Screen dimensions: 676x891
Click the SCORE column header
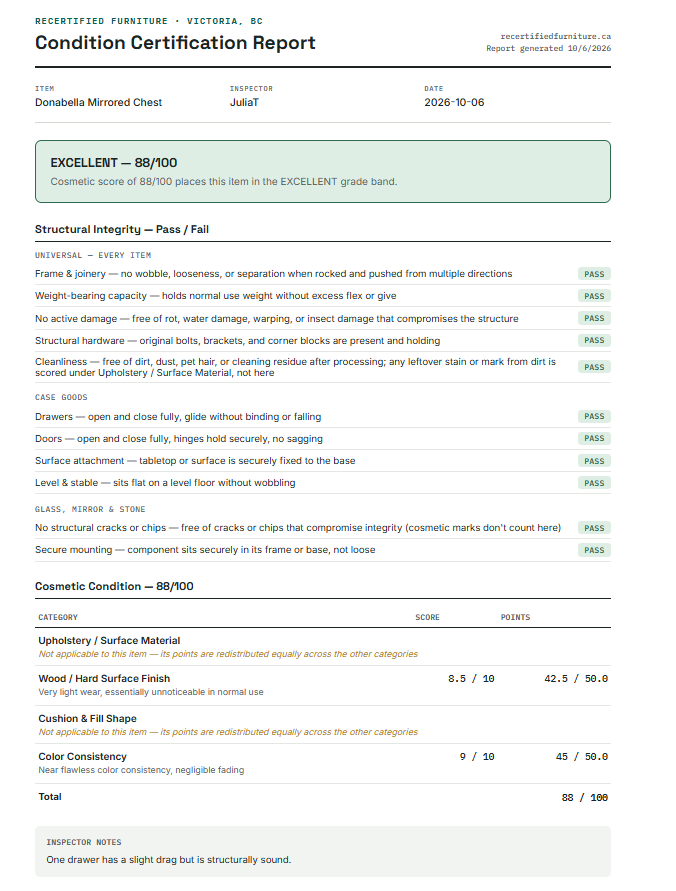coord(427,617)
